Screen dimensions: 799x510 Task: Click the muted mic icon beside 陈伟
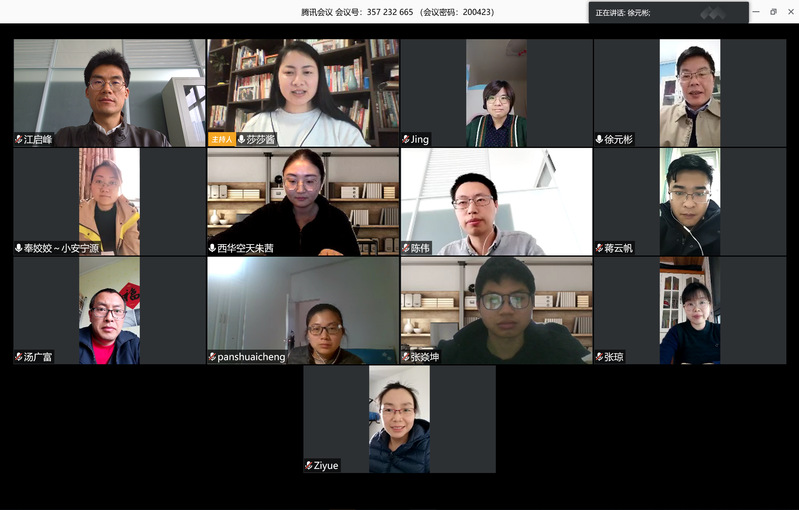click(406, 248)
